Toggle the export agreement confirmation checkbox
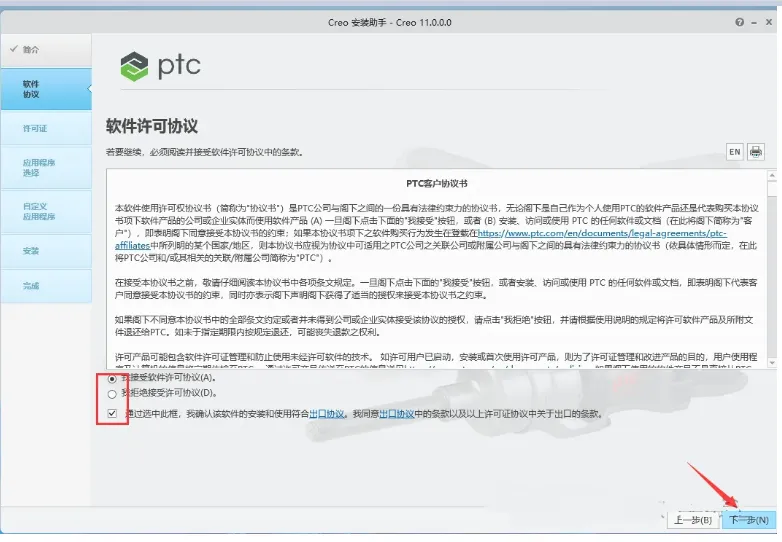Viewport: 782px width, 542px height. click(x=112, y=413)
